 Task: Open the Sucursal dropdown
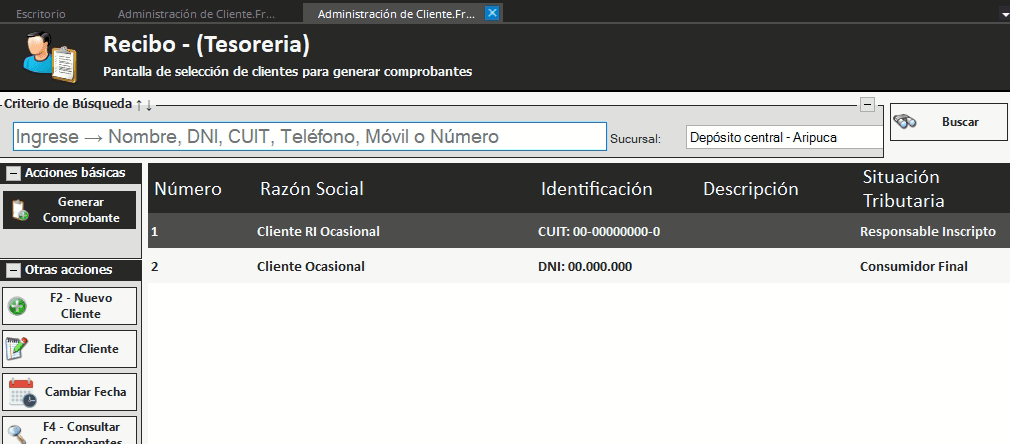(x=783, y=137)
